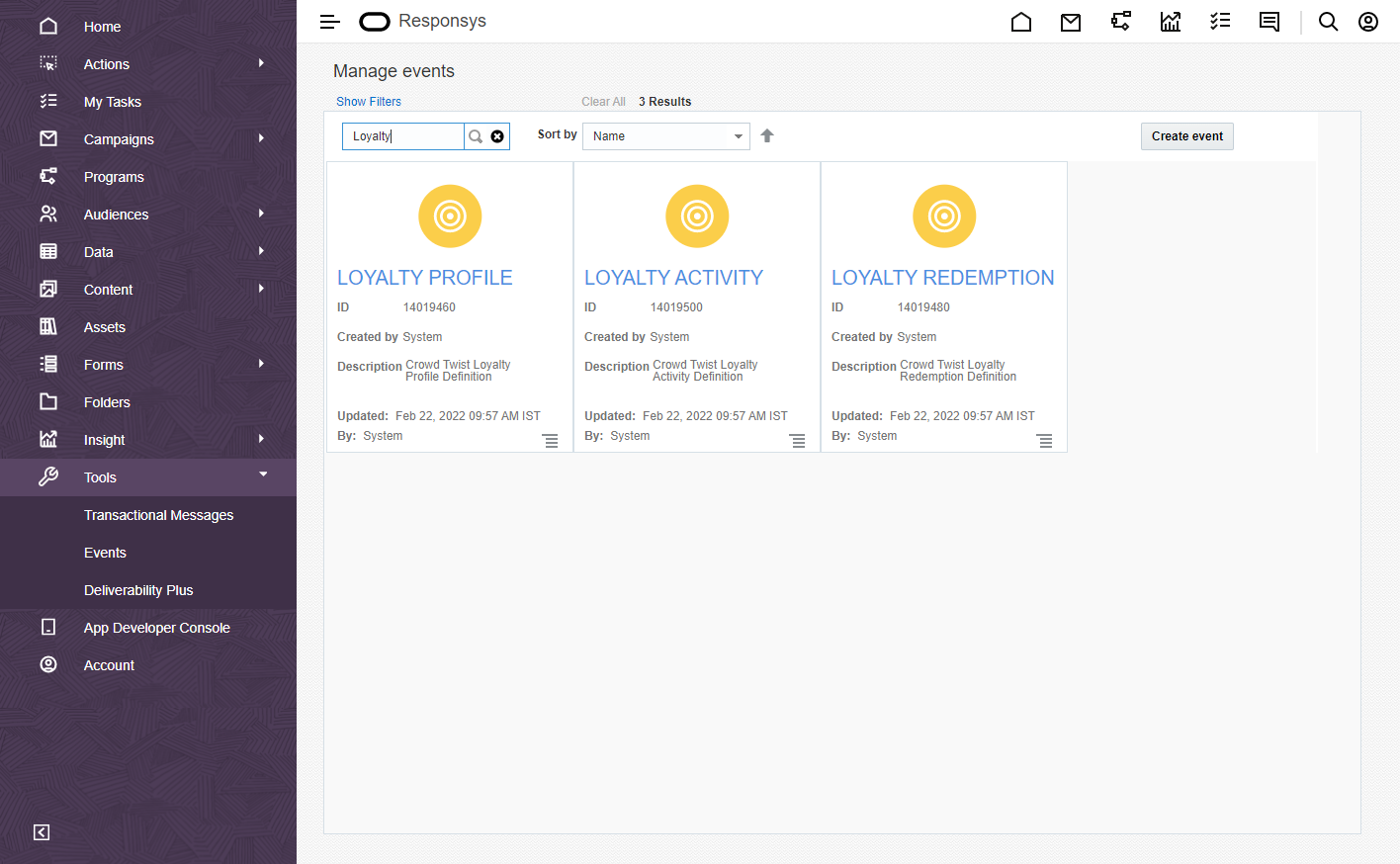Collapse the sidebar using the bottom-left arrow
The height and width of the screenshot is (864, 1400).
click(x=41, y=832)
